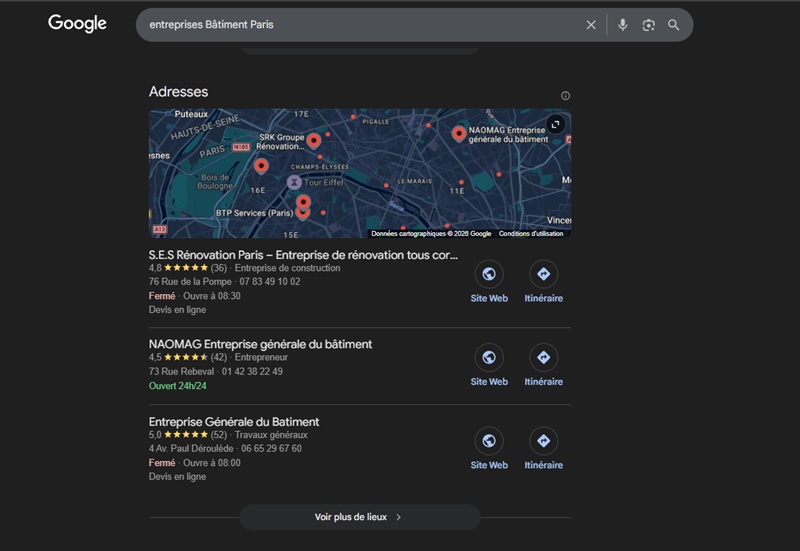This screenshot has height=551, width=800.
Task: Click Ouvre à 08:30 hours text
Action: 212,296
